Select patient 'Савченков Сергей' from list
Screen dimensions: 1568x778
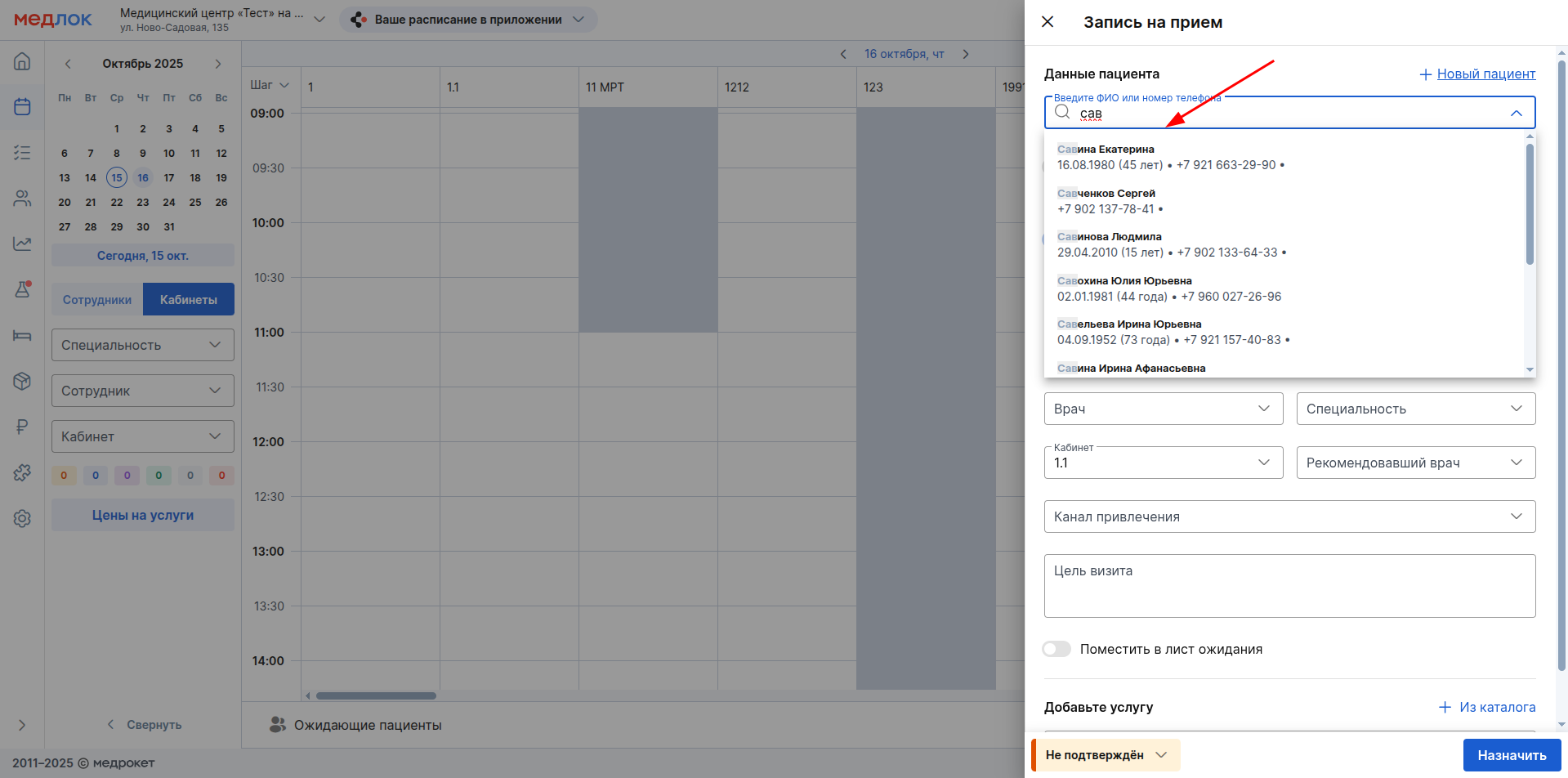click(x=1106, y=201)
